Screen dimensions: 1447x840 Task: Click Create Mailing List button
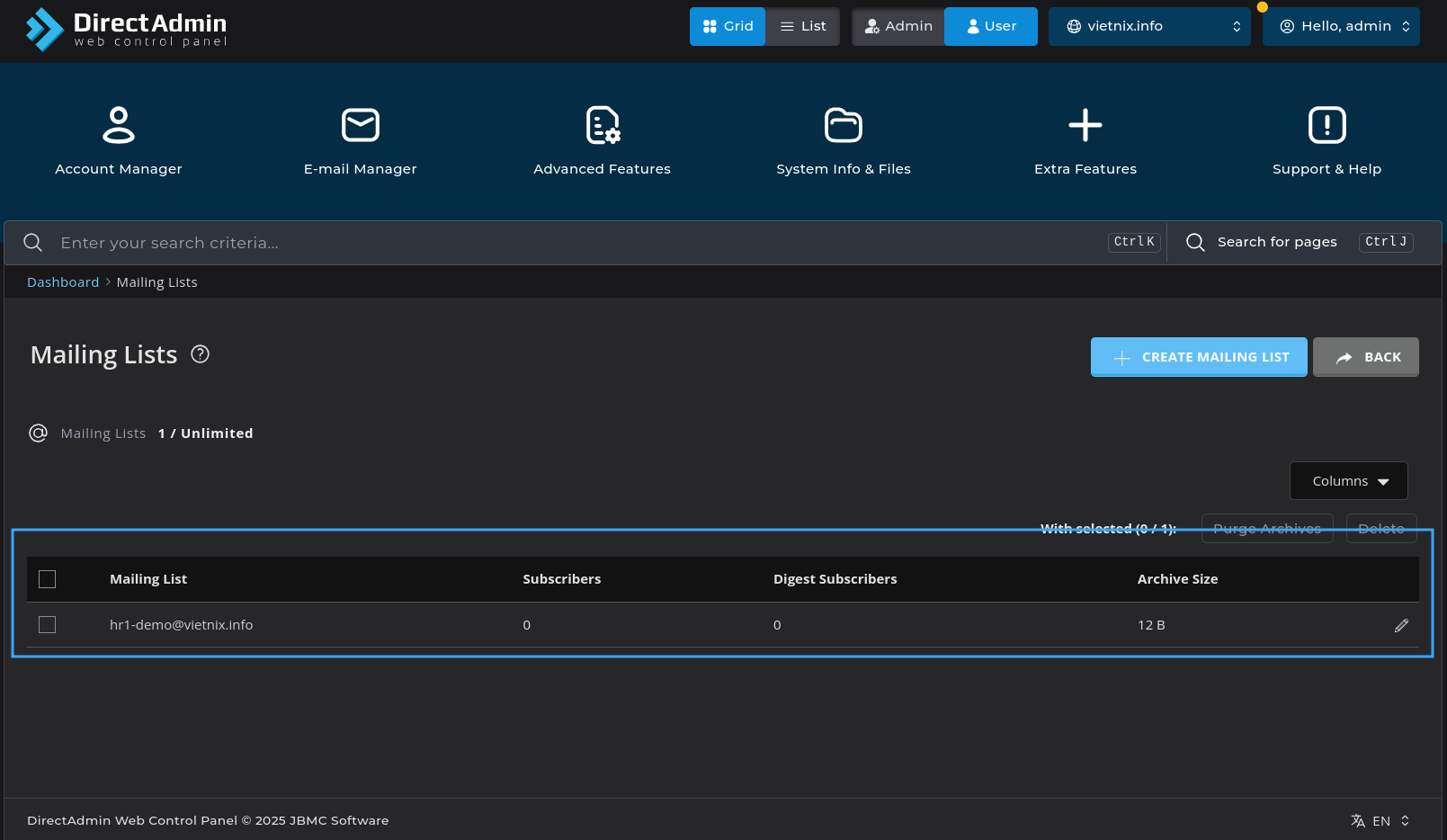pos(1198,357)
